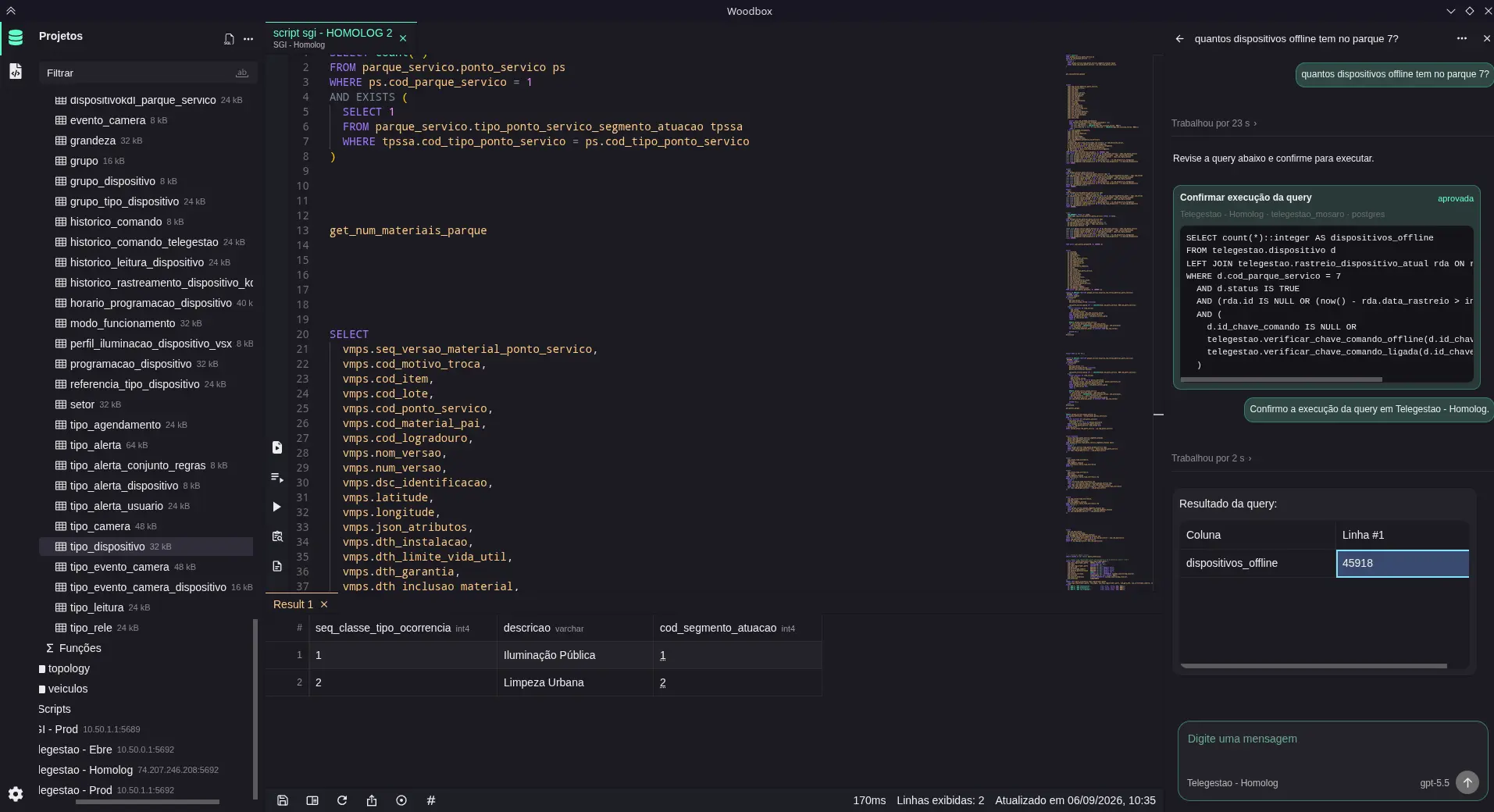1494x812 pixels.
Task: Open the Projetos panel three-dot menu
Action: point(248,39)
